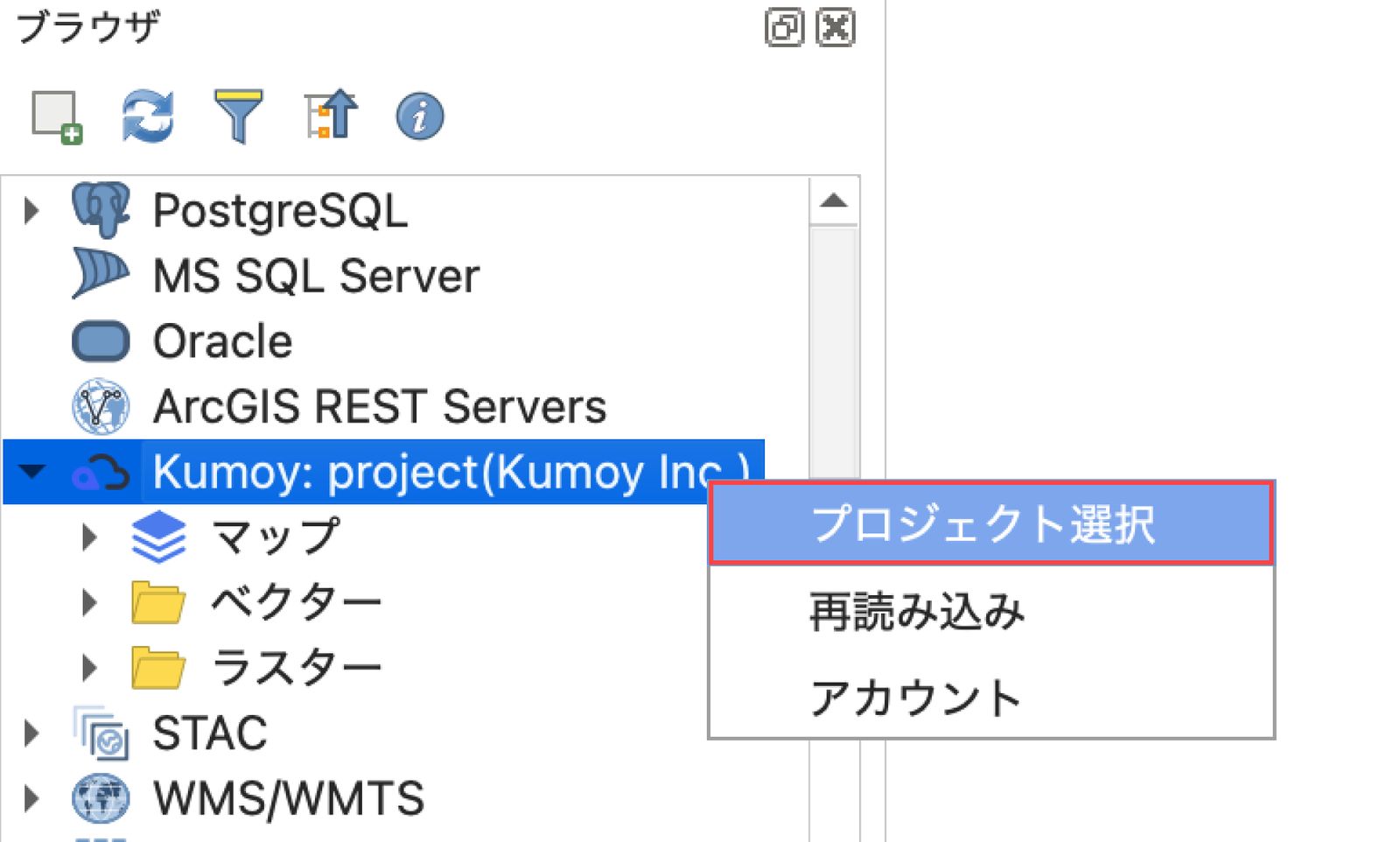Collapse the Kumoy project node
1400x842 pixels.
point(32,473)
